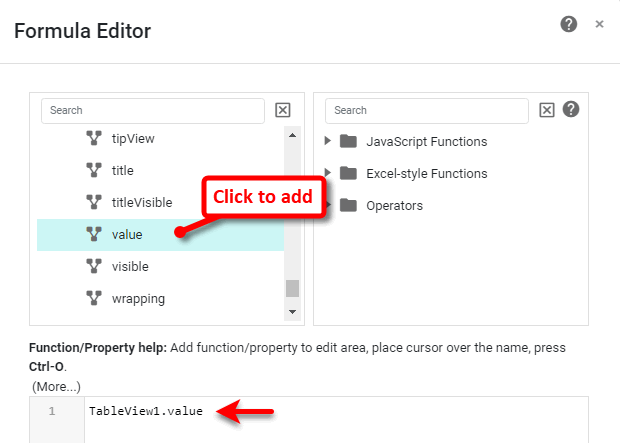Clear the functions panel search box
Screen dimensions: 620x443
tap(547, 110)
